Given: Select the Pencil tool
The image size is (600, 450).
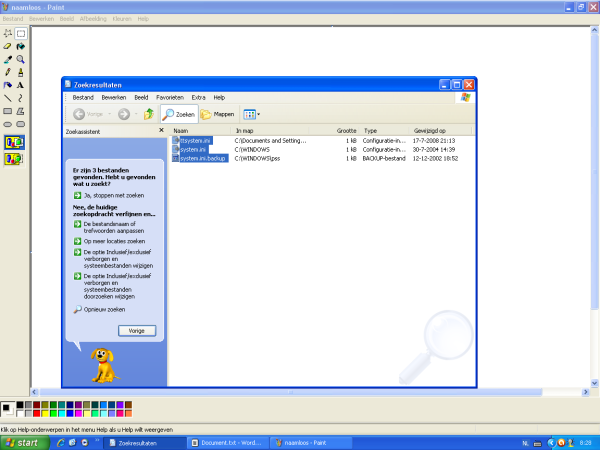Looking at the screenshot, I should 8,72.
